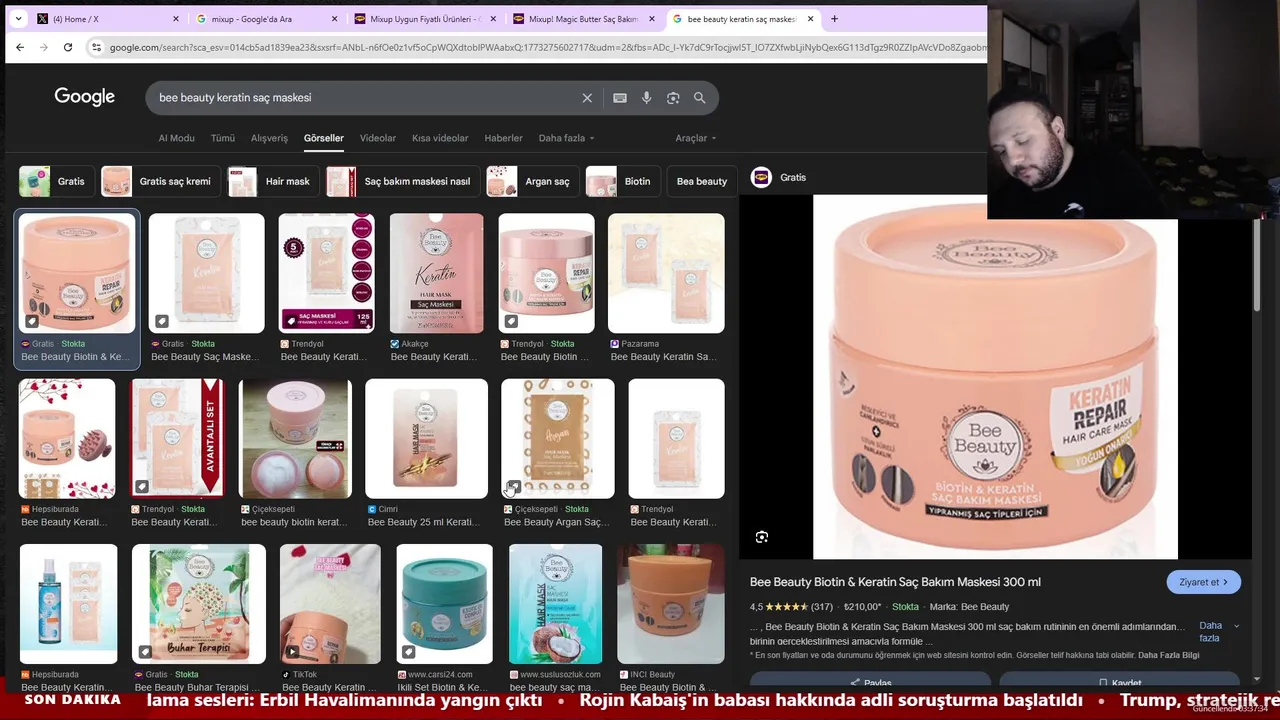
Task: Select the 'Biotin' filter chip
Action: coord(621,181)
